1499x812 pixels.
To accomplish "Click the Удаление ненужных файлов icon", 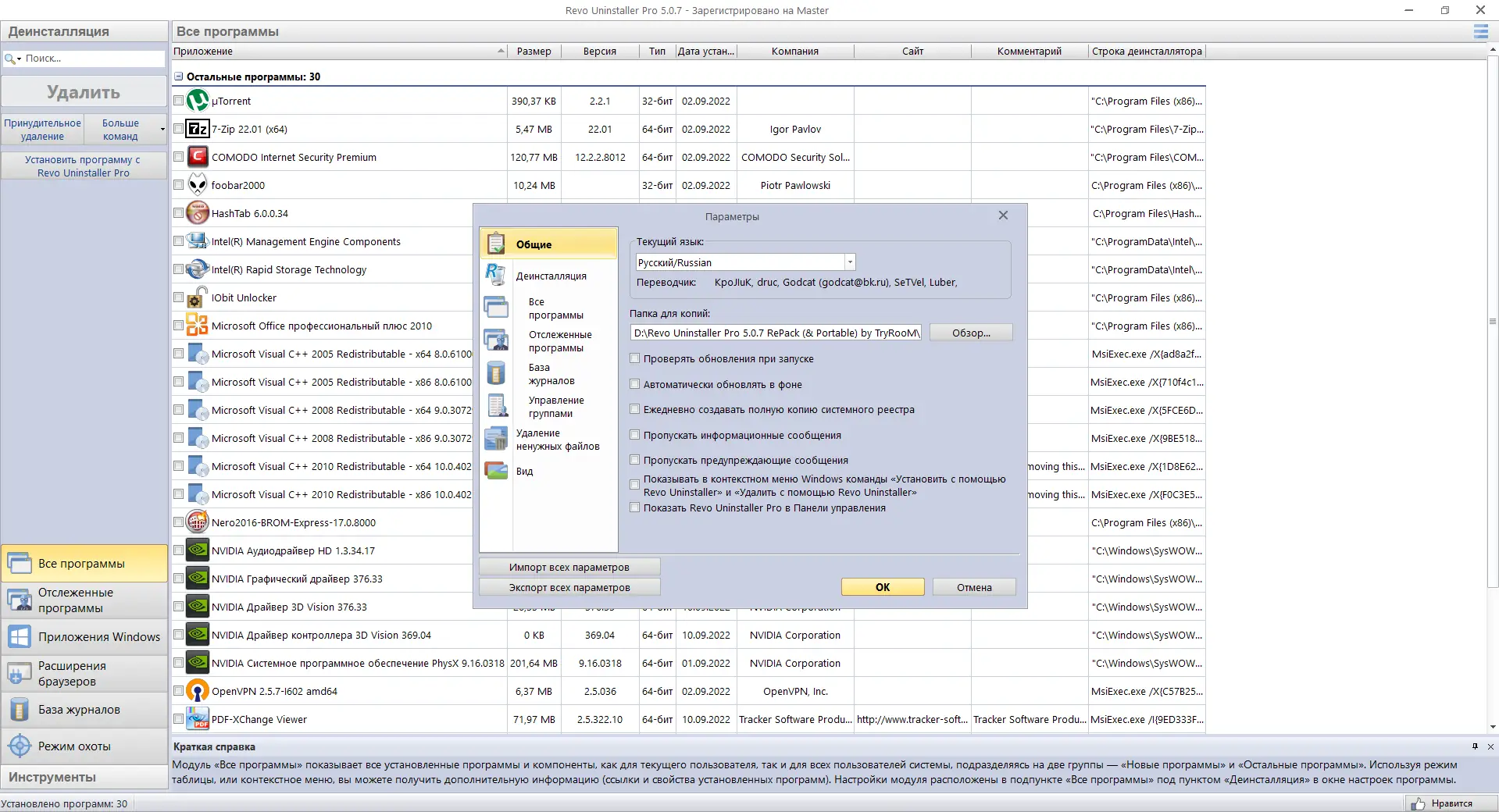I will point(496,439).
